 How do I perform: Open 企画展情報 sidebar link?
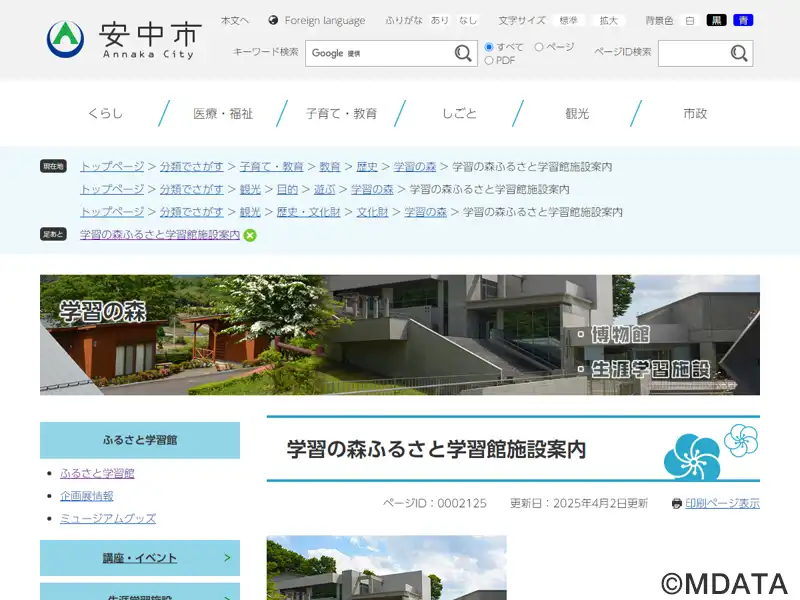[x=87, y=496]
